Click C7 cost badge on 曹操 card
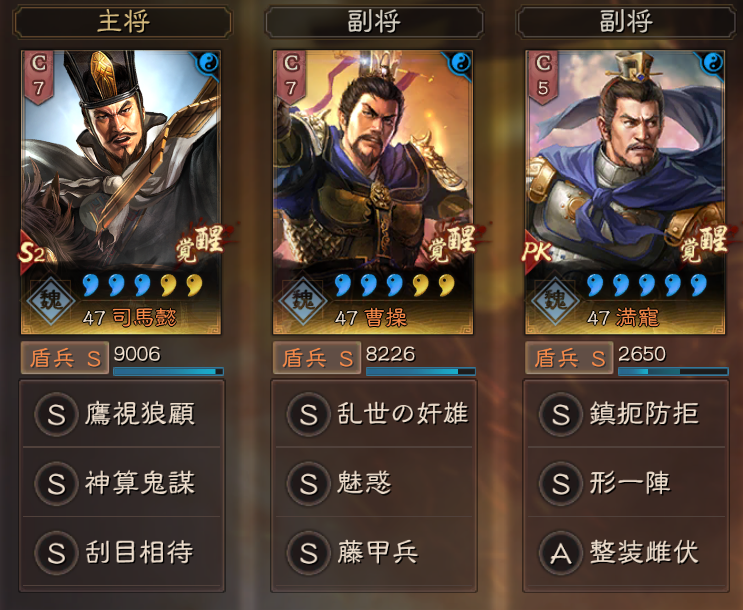Screen dimensions: 743x610 click(x=290, y=76)
